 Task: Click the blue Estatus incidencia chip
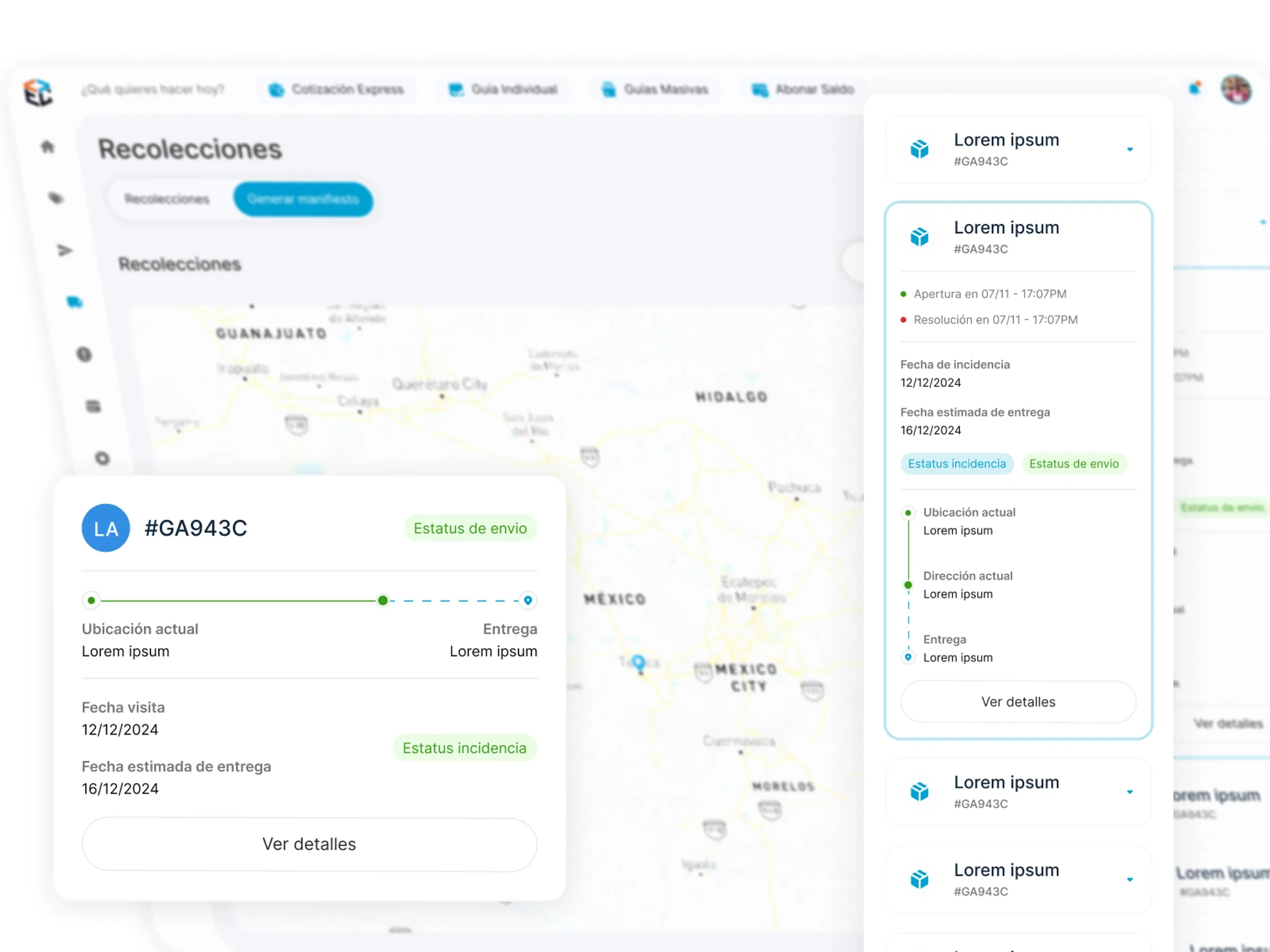(x=957, y=464)
